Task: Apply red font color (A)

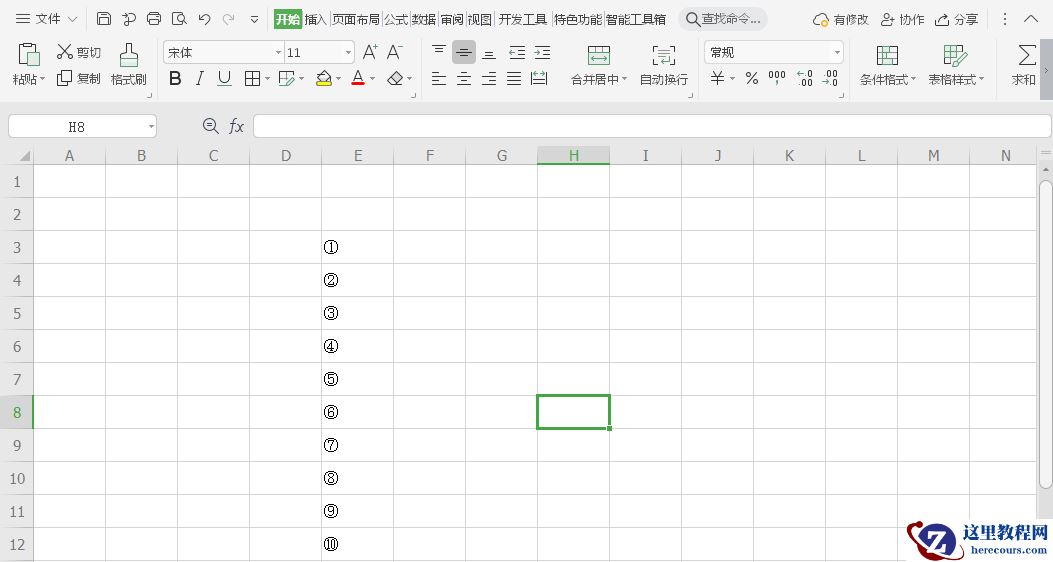Action: [x=358, y=79]
